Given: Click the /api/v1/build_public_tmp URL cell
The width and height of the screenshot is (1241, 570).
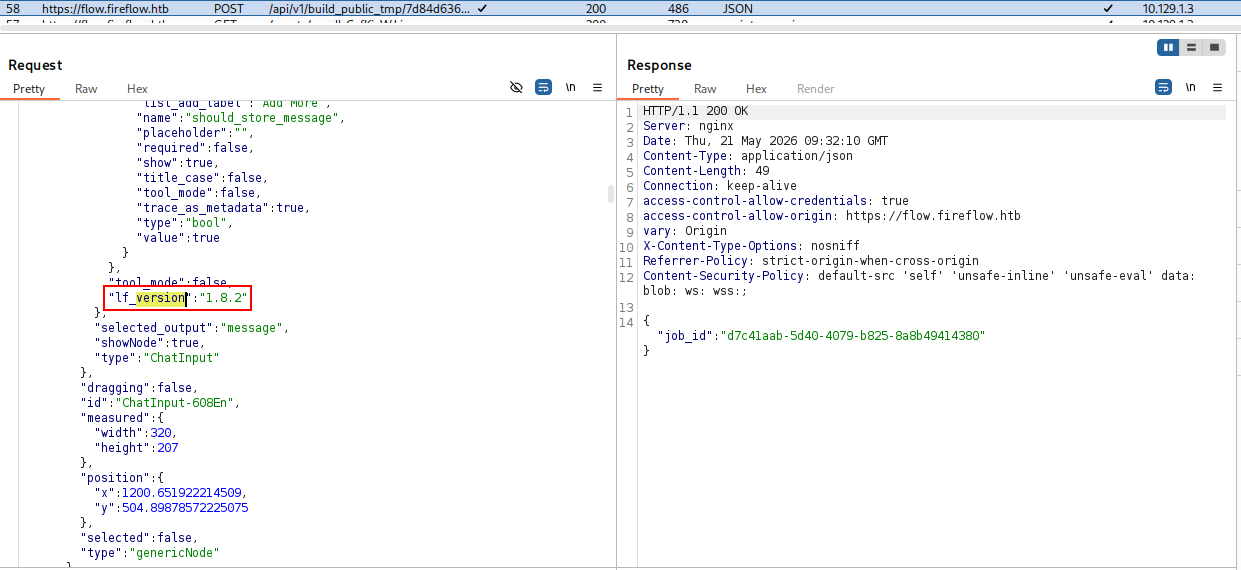Looking at the screenshot, I should coord(369,8).
